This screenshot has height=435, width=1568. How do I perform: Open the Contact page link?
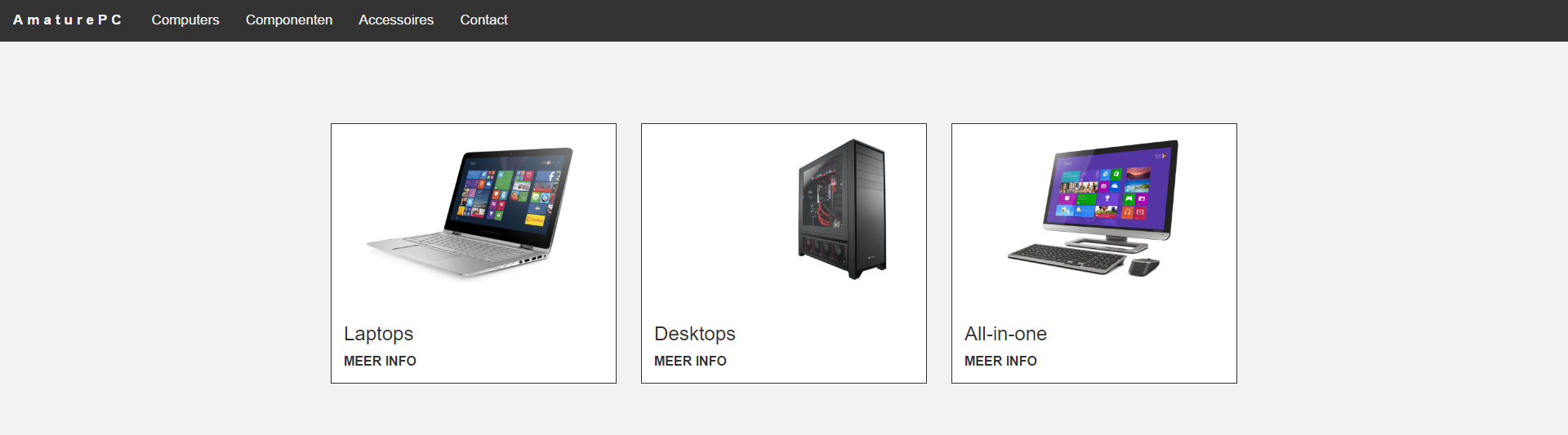click(x=483, y=20)
